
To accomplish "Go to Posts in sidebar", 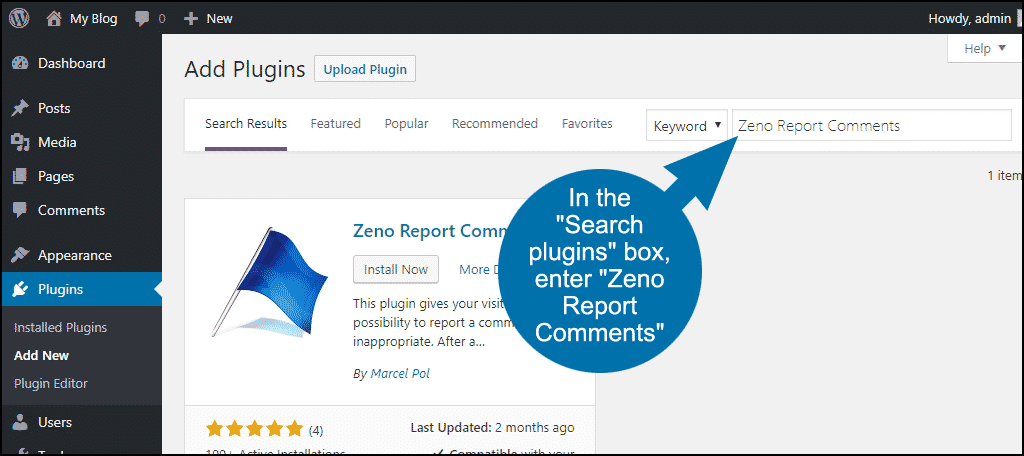I will coord(54,108).
